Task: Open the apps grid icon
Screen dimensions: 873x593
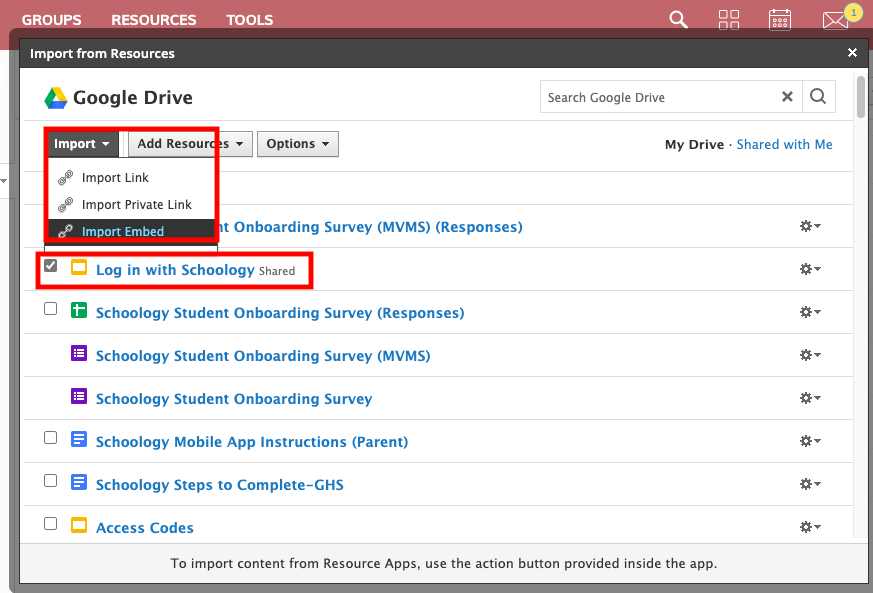Action: pyautogui.click(x=728, y=19)
